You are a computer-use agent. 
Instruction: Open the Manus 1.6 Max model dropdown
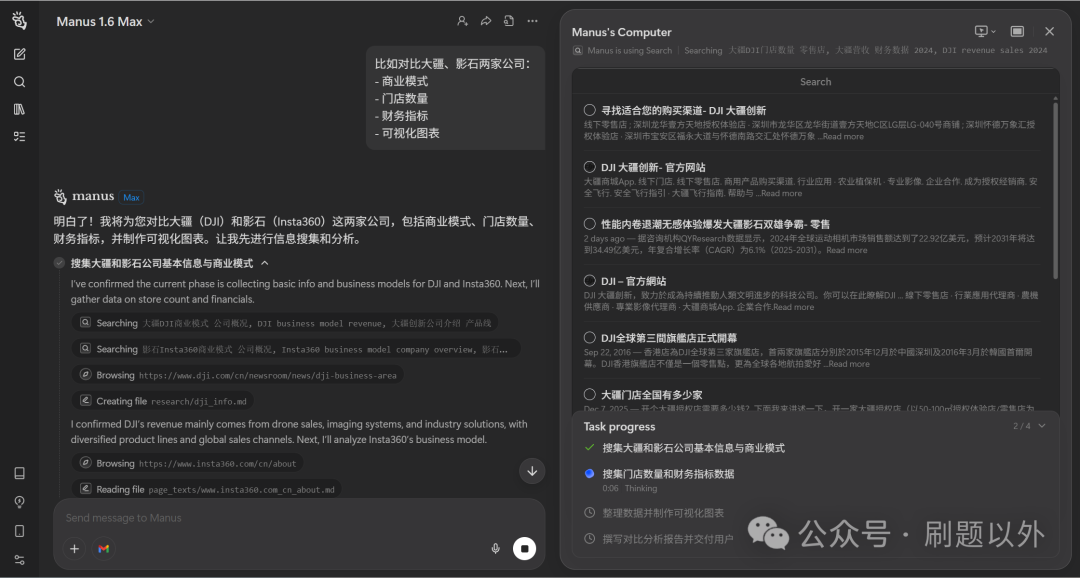[104, 20]
